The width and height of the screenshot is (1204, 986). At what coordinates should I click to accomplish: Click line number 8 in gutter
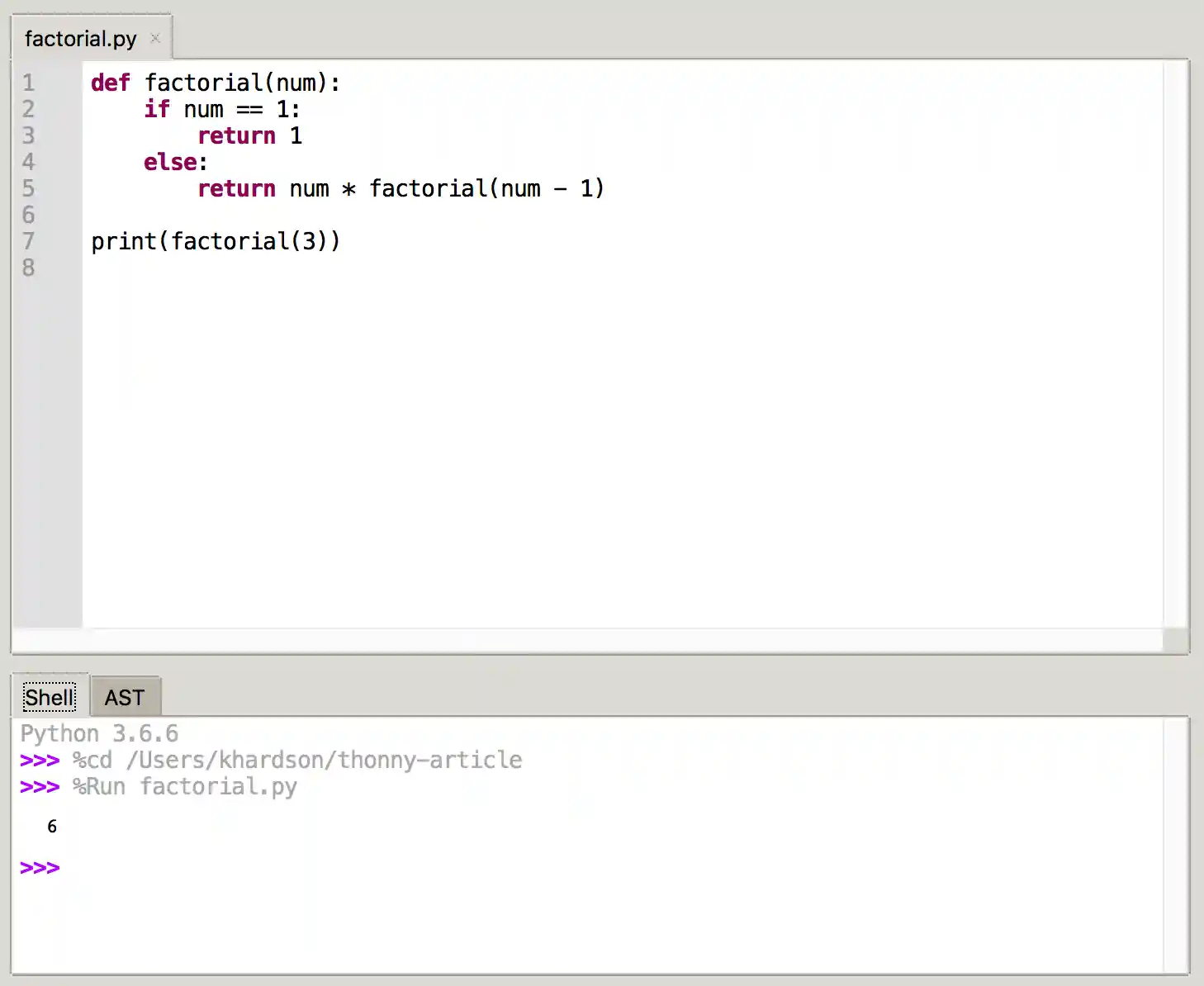click(29, 268)
